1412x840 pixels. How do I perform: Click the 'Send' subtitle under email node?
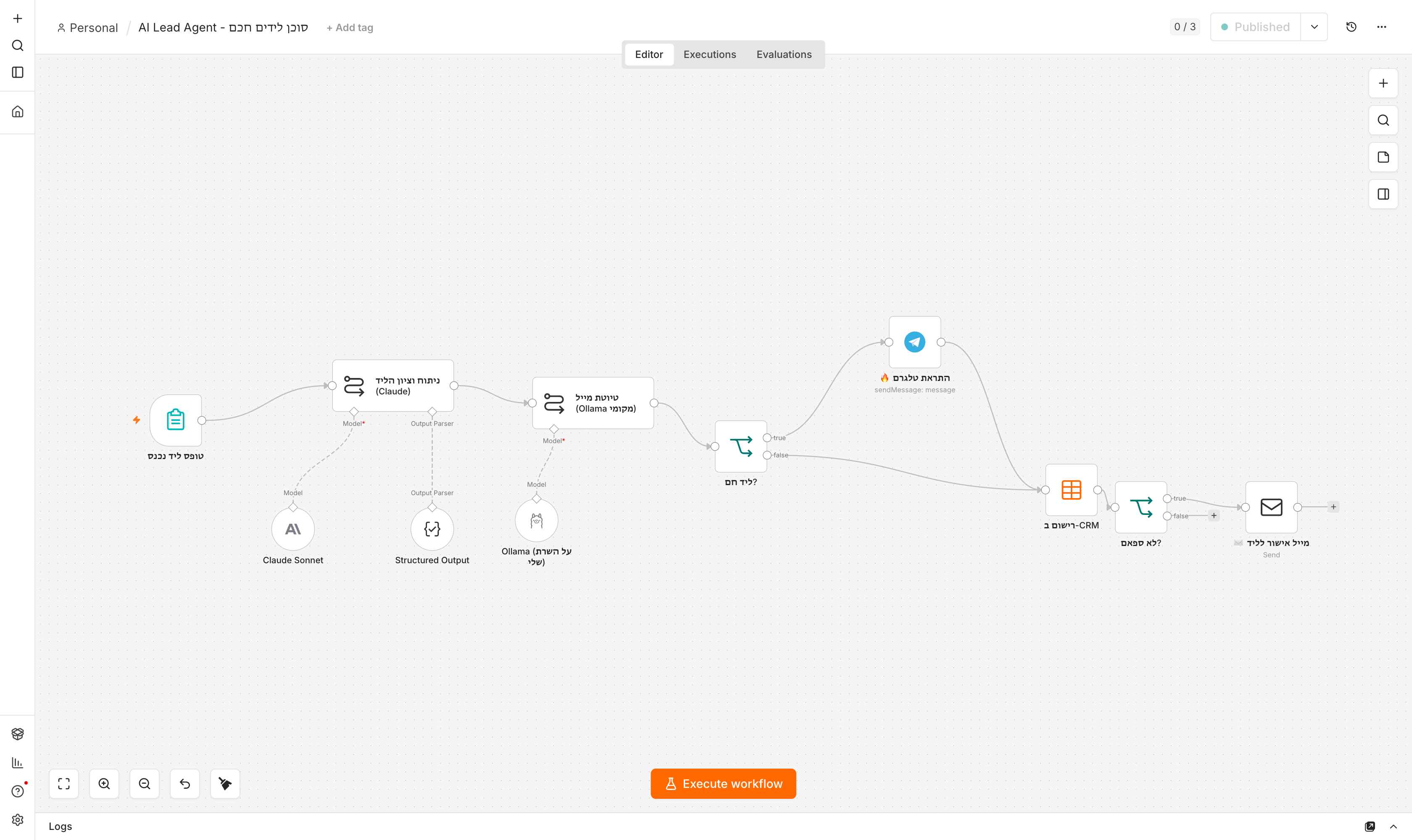point(1271,555)
